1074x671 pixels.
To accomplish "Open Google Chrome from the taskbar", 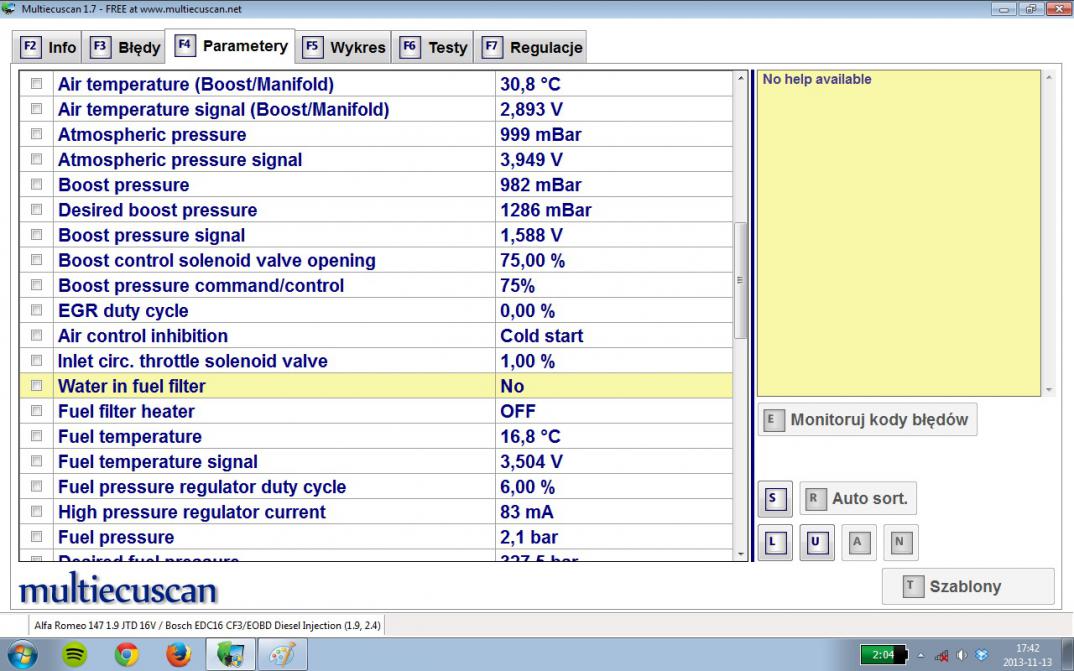I will (127, 655).
